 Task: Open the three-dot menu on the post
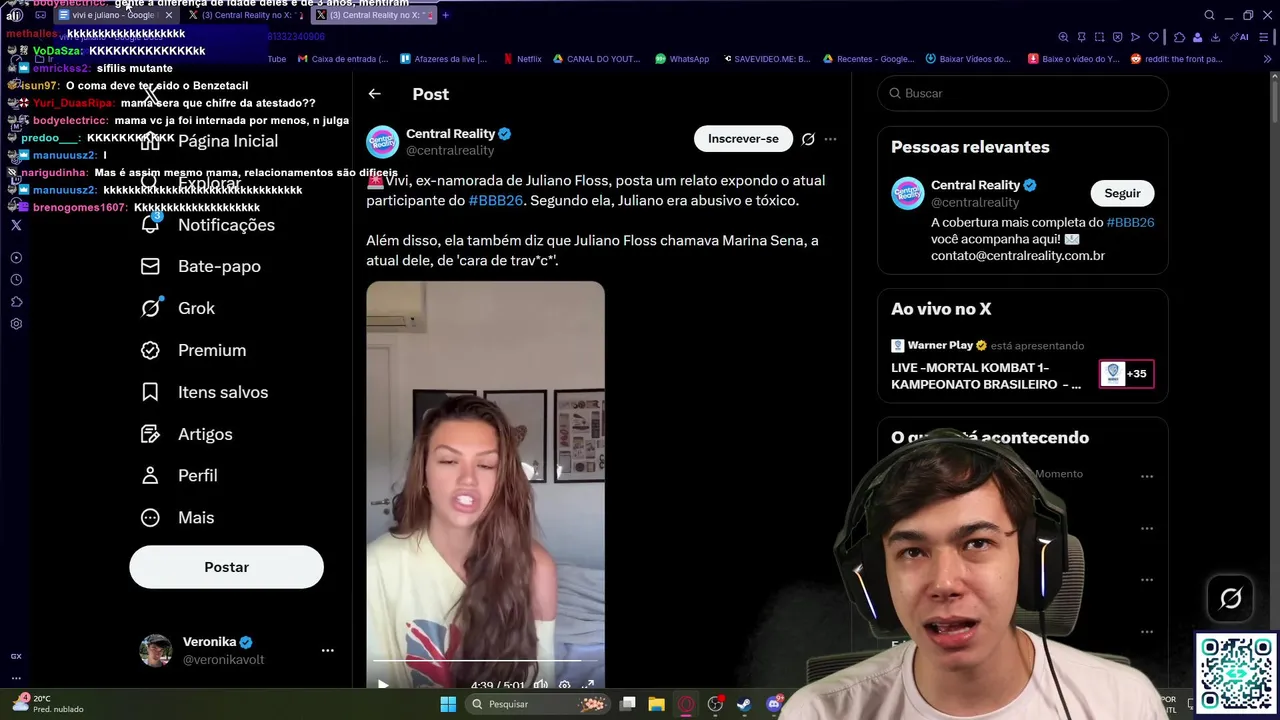coord(830,139)
